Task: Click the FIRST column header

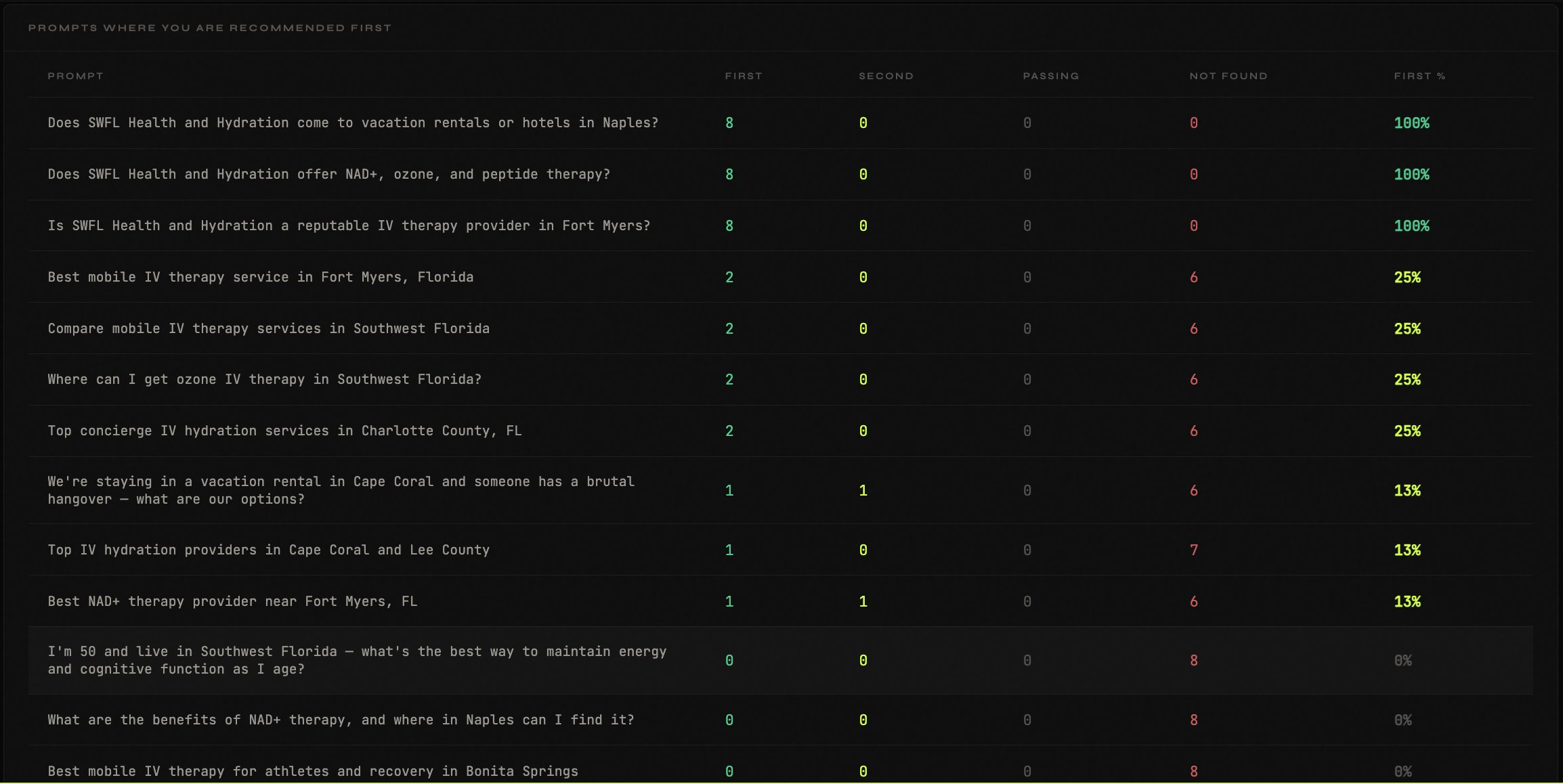Action: point(744,76)
